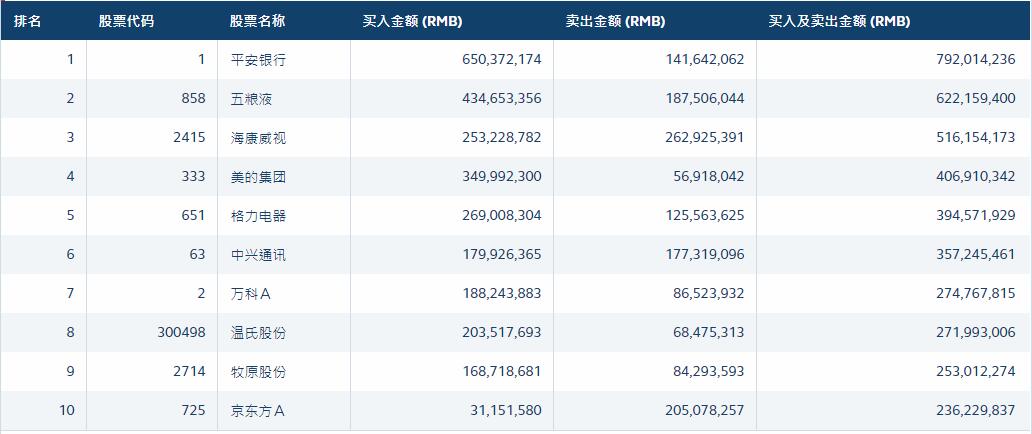Click rank number 10
Screen dimensions: 1032x434
pos(67,410)
